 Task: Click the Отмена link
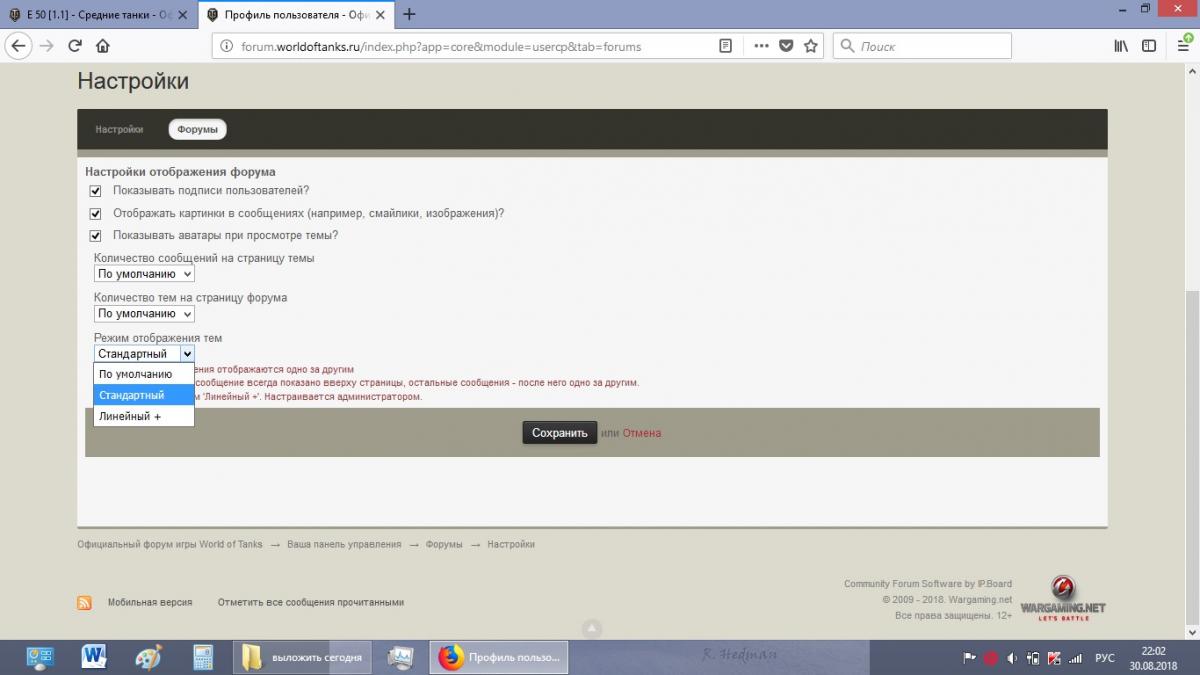(x=642, y=433)
